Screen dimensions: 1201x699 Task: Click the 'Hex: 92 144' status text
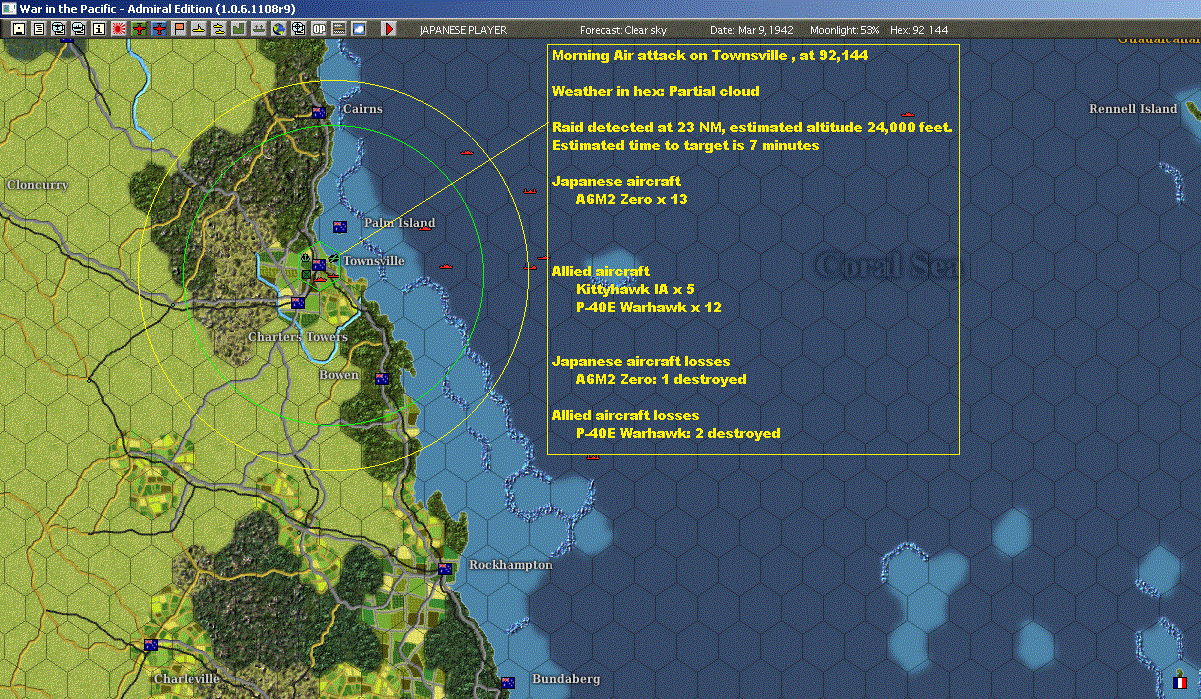point(920,30)
